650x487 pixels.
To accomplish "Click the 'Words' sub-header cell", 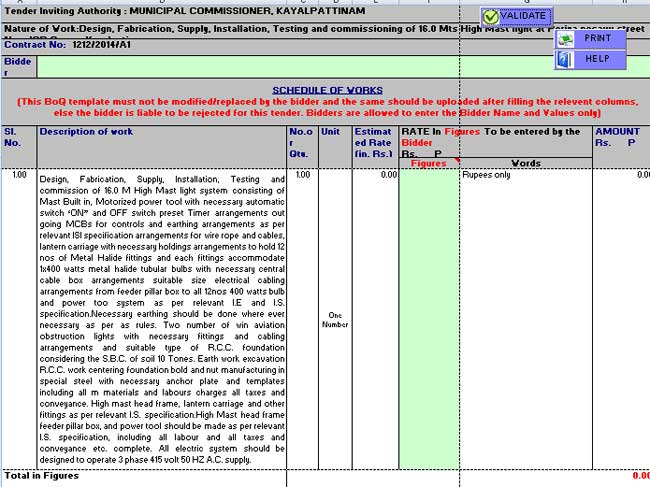I will (x=526, y=163).
